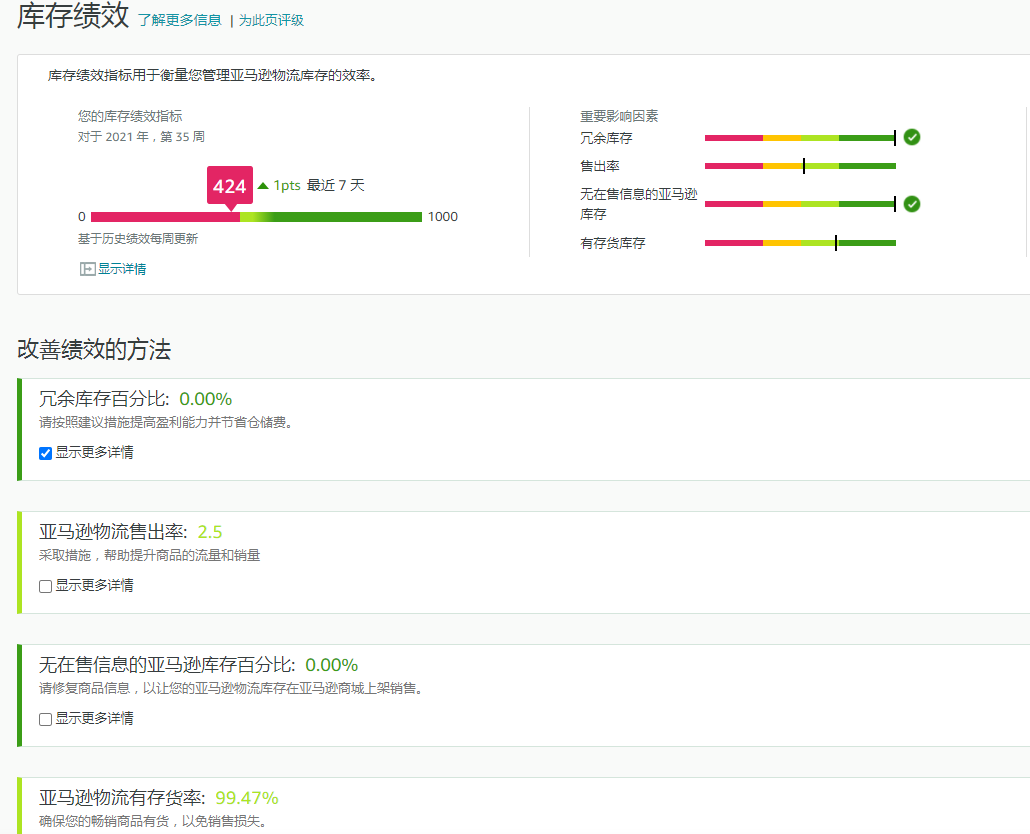The width and height of the screenshot is (1030, 834).
Task: Click the 为此页评级 link
Action: pyautogui.click(x=271, y=20)
